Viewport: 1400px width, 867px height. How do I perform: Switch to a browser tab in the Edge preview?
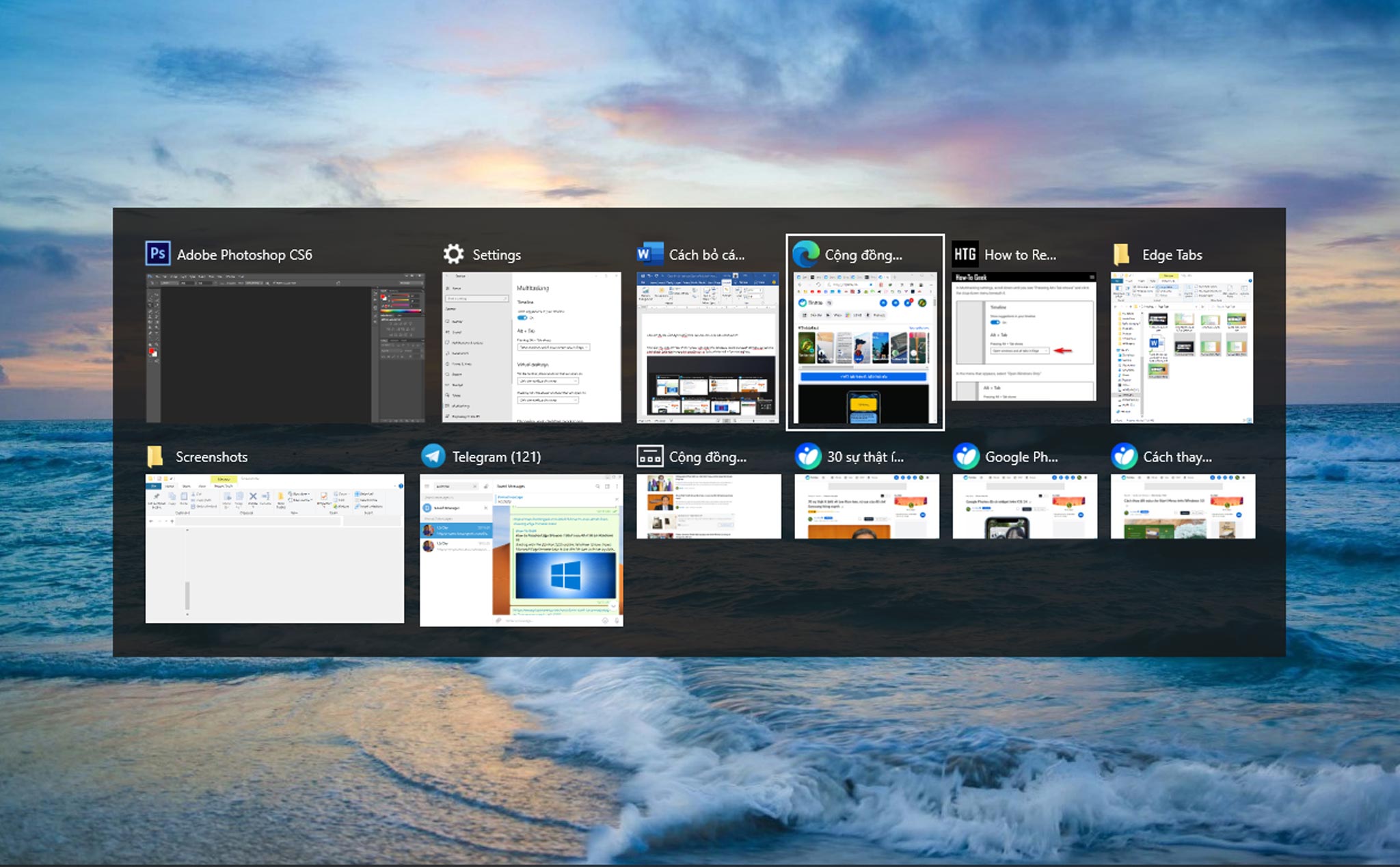click(x=826, y=277)
